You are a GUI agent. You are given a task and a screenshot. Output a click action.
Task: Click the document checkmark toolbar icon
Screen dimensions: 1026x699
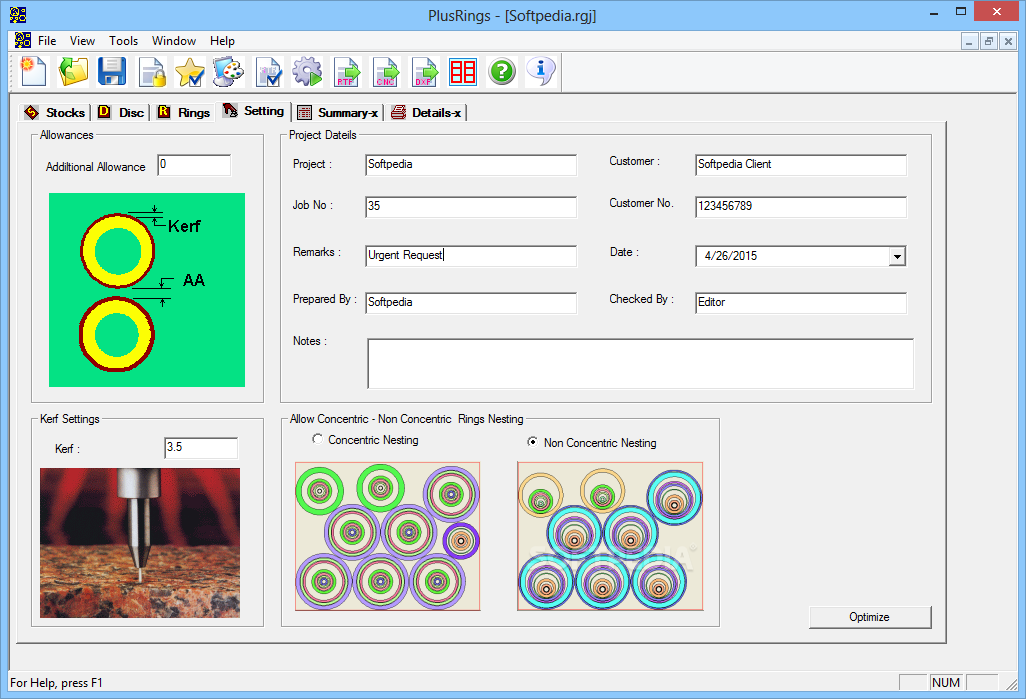click(268, 71)
